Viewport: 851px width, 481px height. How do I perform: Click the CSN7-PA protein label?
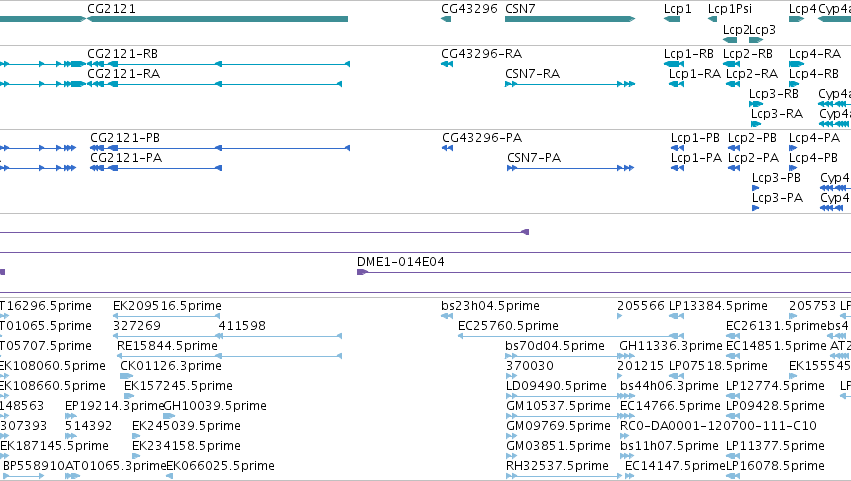[x=534, y=158]
